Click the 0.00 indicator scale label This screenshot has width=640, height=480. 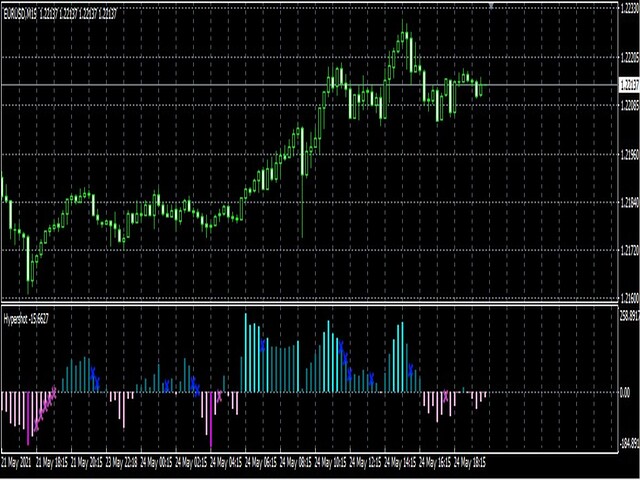coord(625,393)
